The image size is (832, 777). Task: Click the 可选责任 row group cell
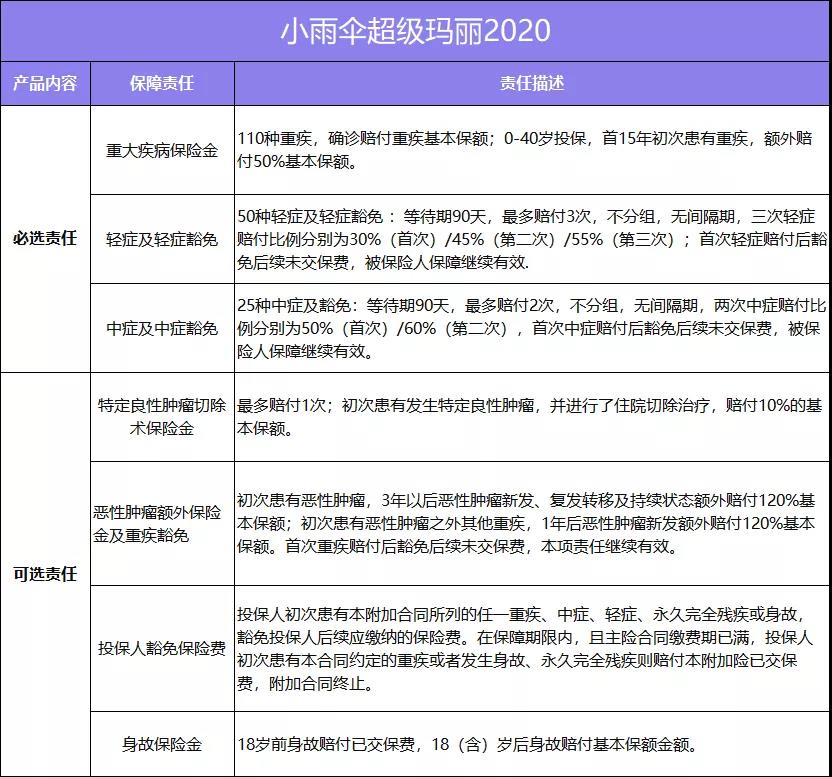click(45, 574)
